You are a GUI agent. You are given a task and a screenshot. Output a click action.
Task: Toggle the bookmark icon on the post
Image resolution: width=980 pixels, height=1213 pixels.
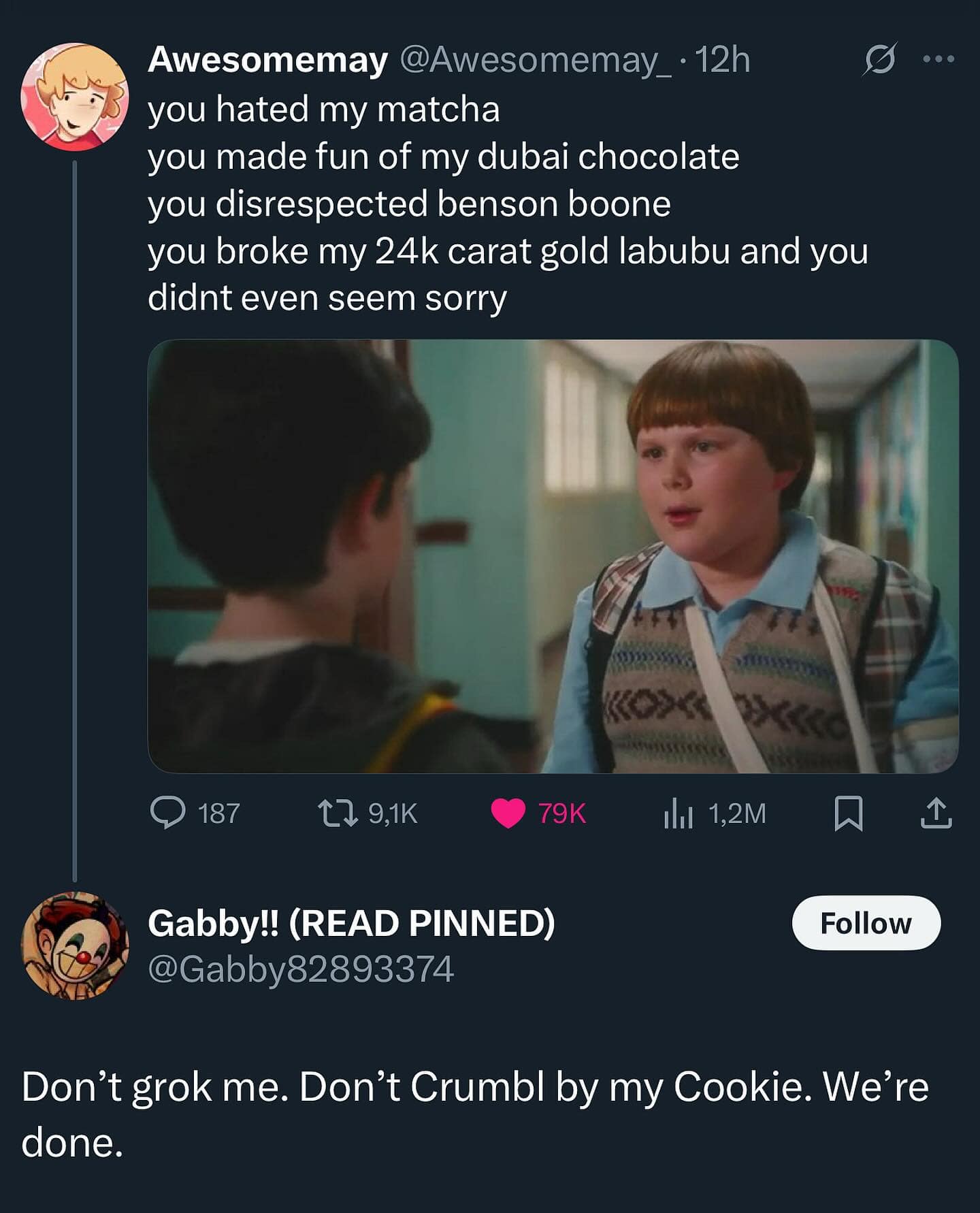click(x=849, y=814)
